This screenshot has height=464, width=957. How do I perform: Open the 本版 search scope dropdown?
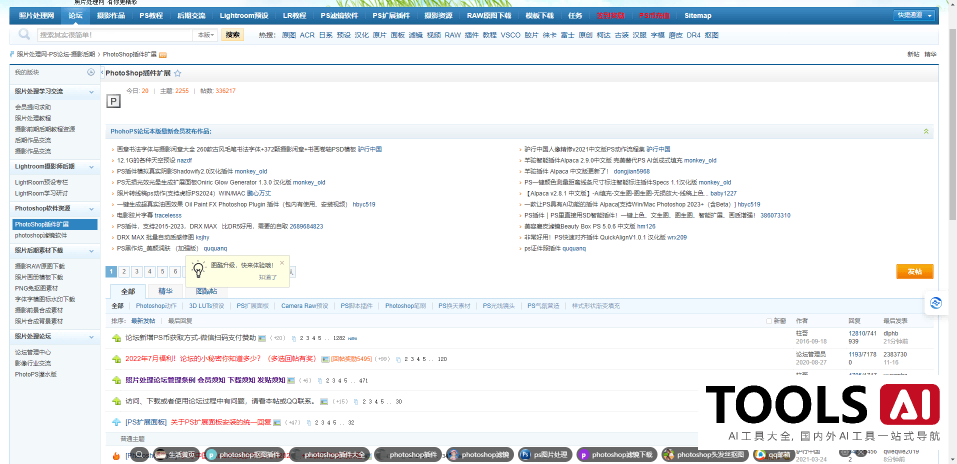[205, 35]
